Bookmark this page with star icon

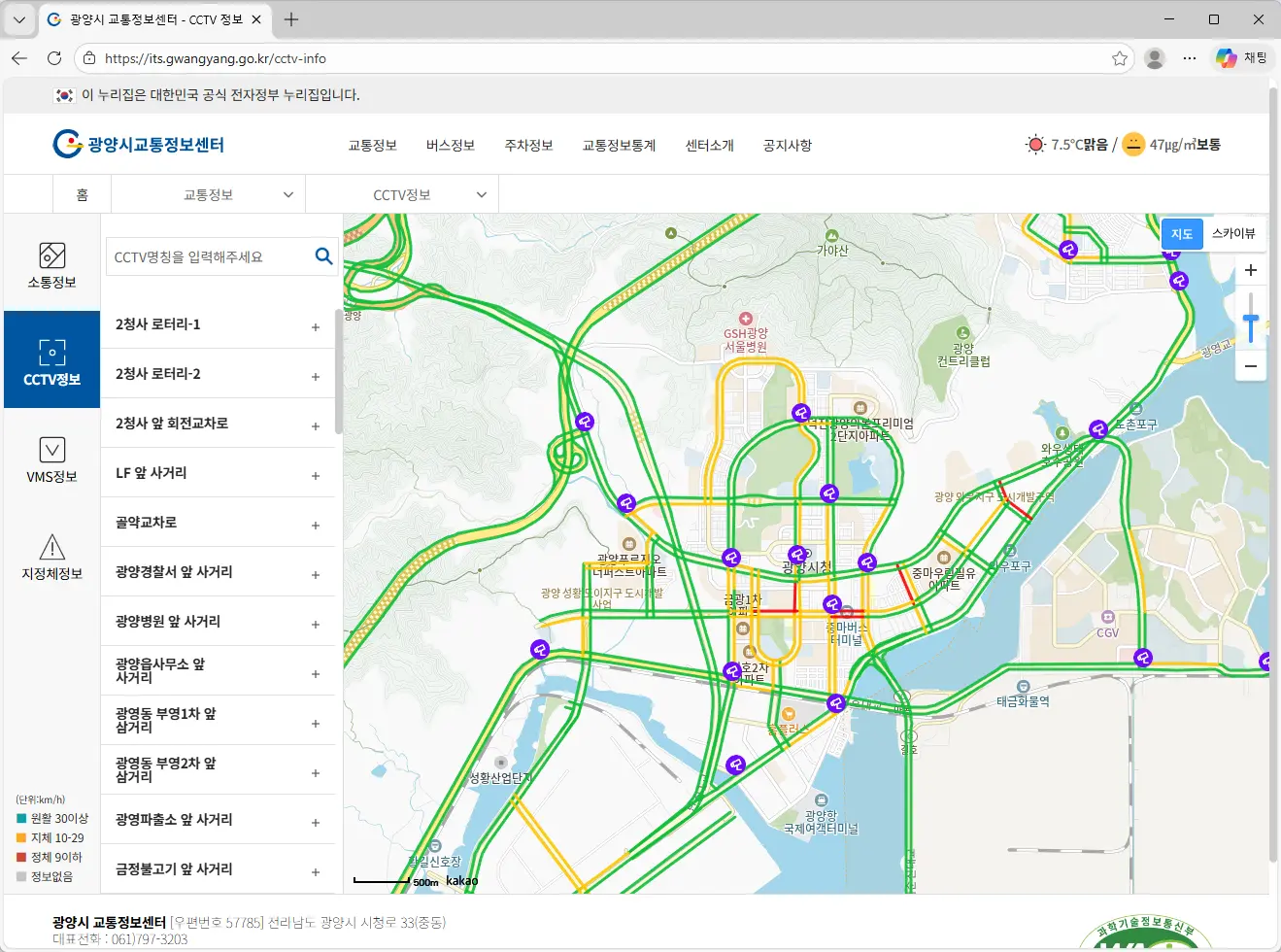tap(1120, 58)
